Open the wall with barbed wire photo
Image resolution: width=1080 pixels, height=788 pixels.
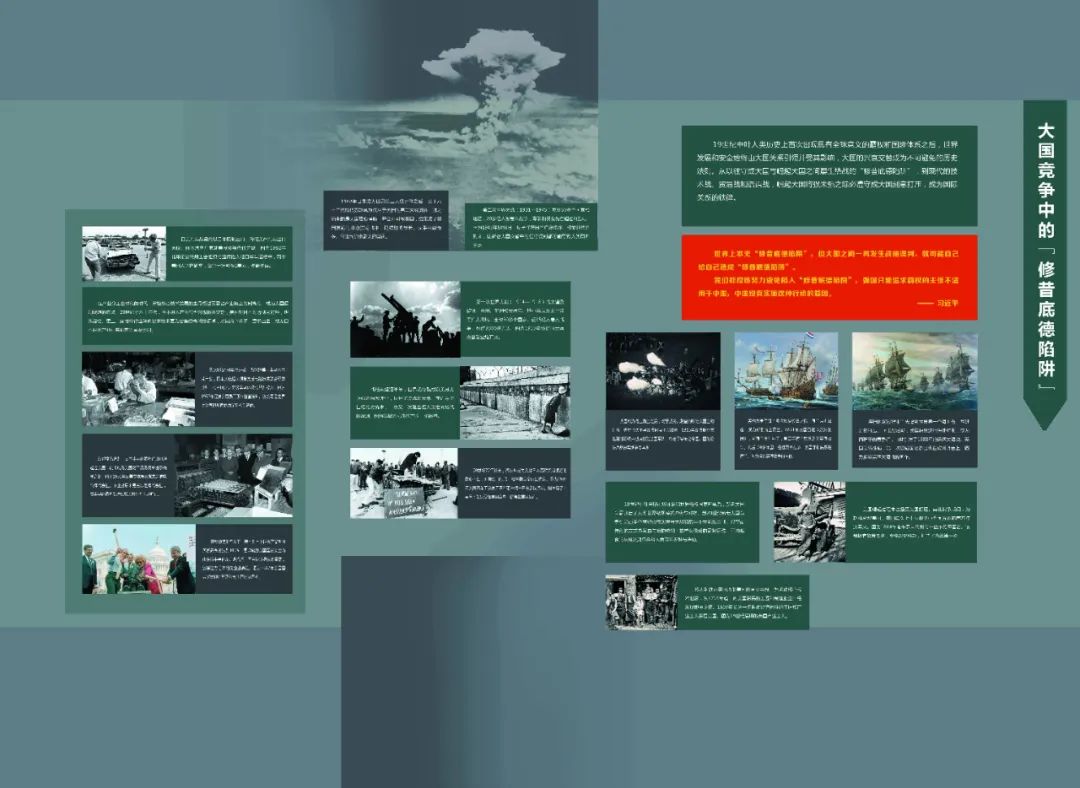click(515, 403)
